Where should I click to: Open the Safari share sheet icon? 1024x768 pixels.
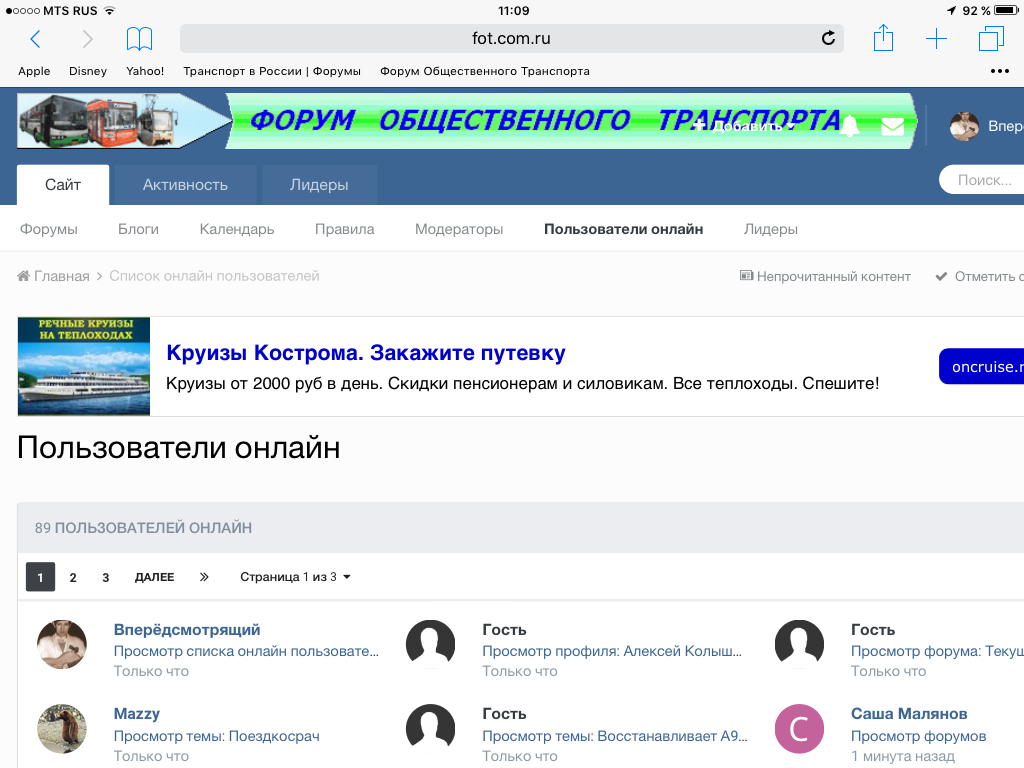[883, 38]
